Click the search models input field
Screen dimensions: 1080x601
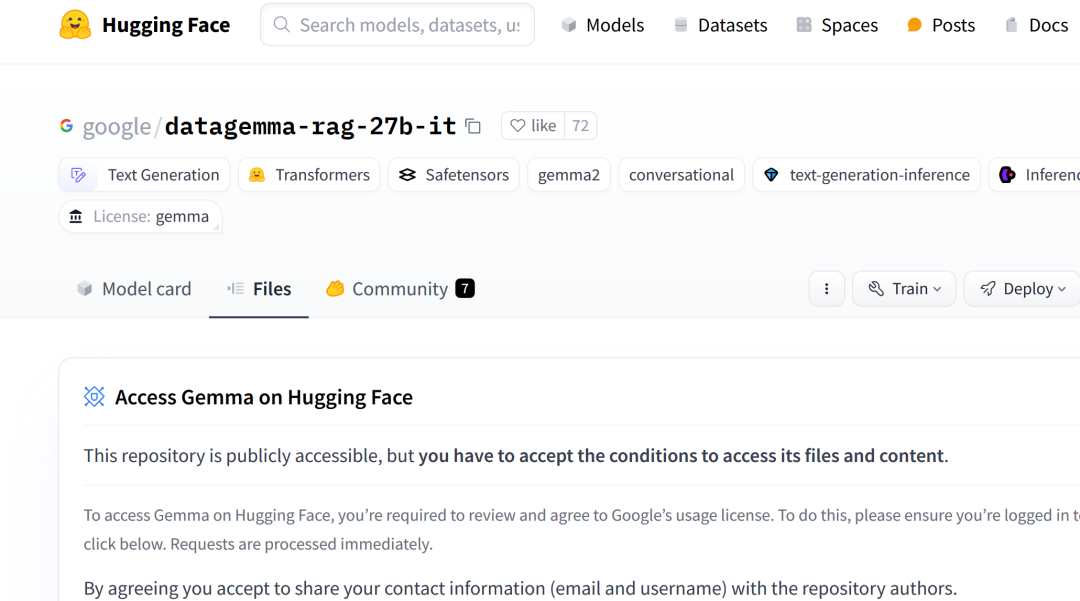coord(409,25)
